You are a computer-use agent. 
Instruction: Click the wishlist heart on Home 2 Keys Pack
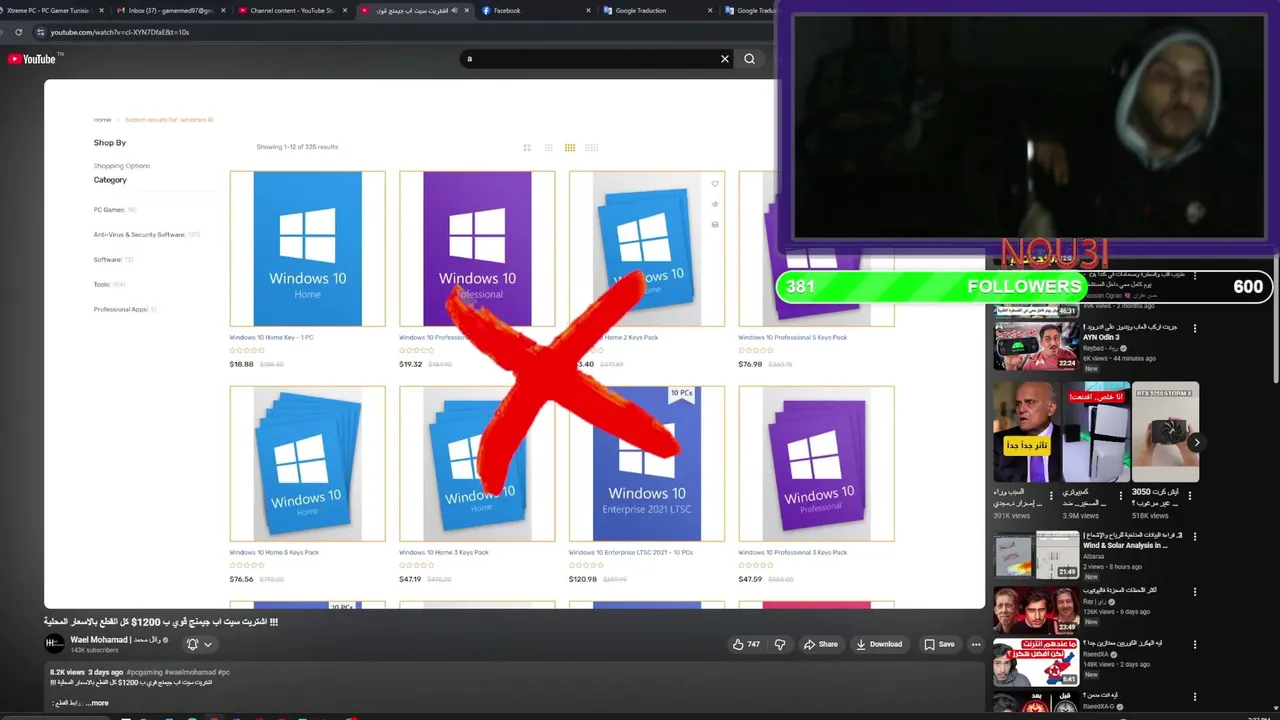point(715,184)
